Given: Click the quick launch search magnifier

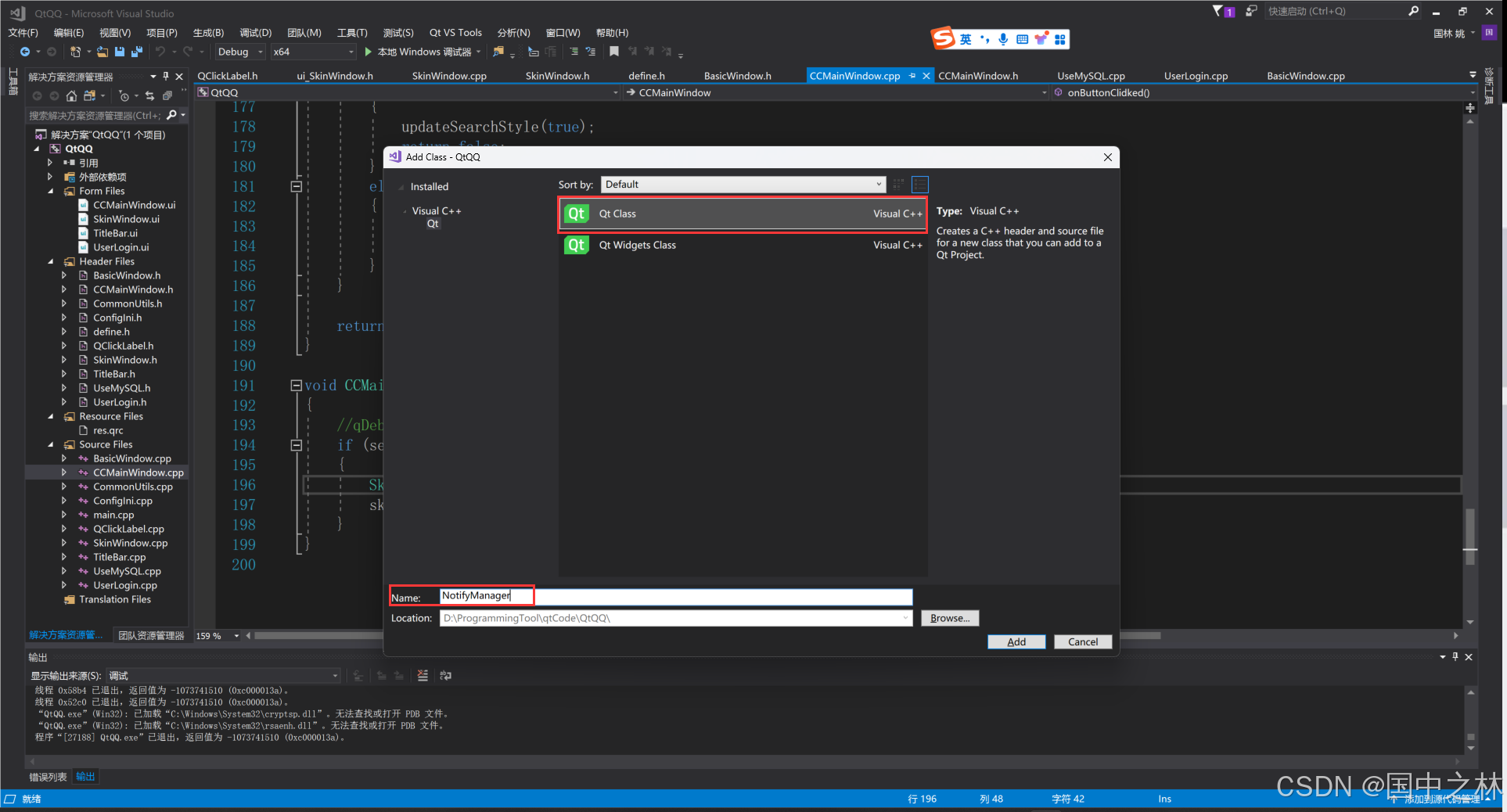Looking at the screenshot, I should click(x=1413, y=11).
